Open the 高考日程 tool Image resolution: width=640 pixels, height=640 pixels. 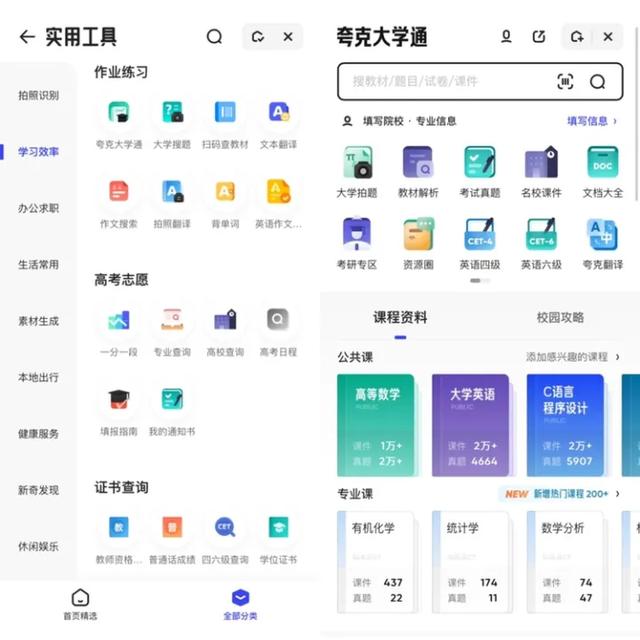[x=278, y=320]
